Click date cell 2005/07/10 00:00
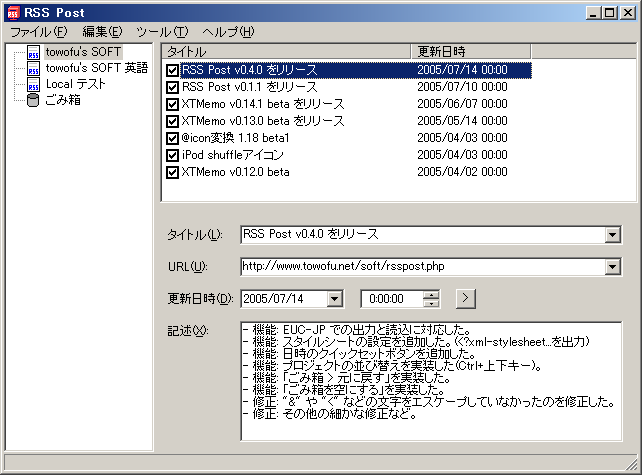 462,87
